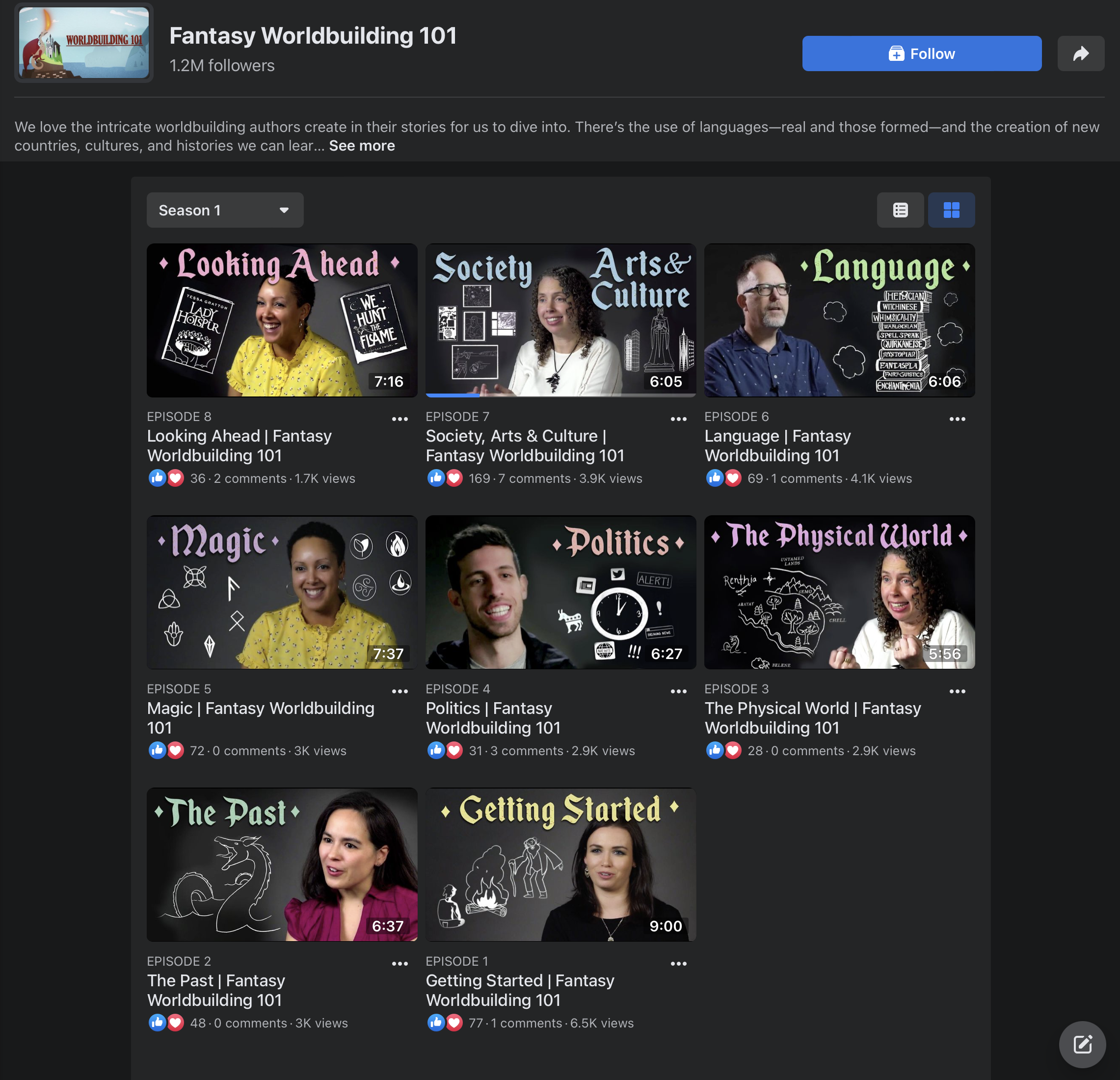Viewport: 1120px width, 1080px height.
Task: Click like reaction icon on Magic episode
Action: [157, 750]
